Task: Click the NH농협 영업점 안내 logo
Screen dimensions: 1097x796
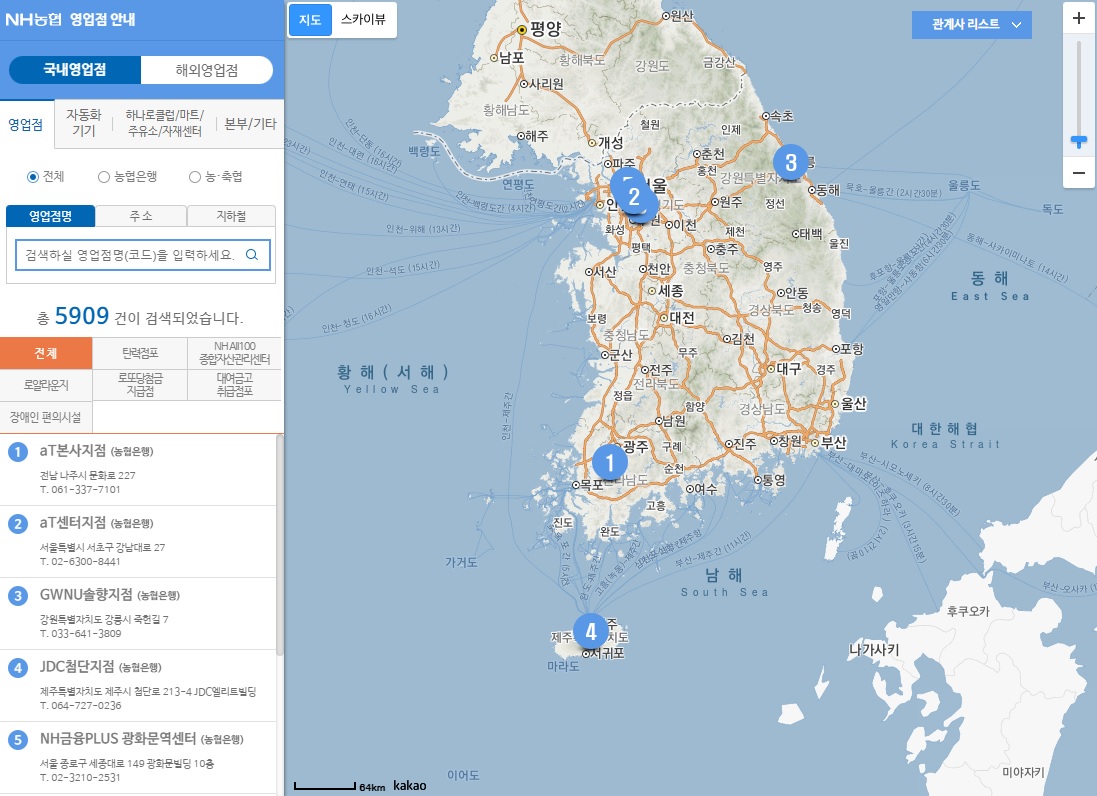Action: 70,19
